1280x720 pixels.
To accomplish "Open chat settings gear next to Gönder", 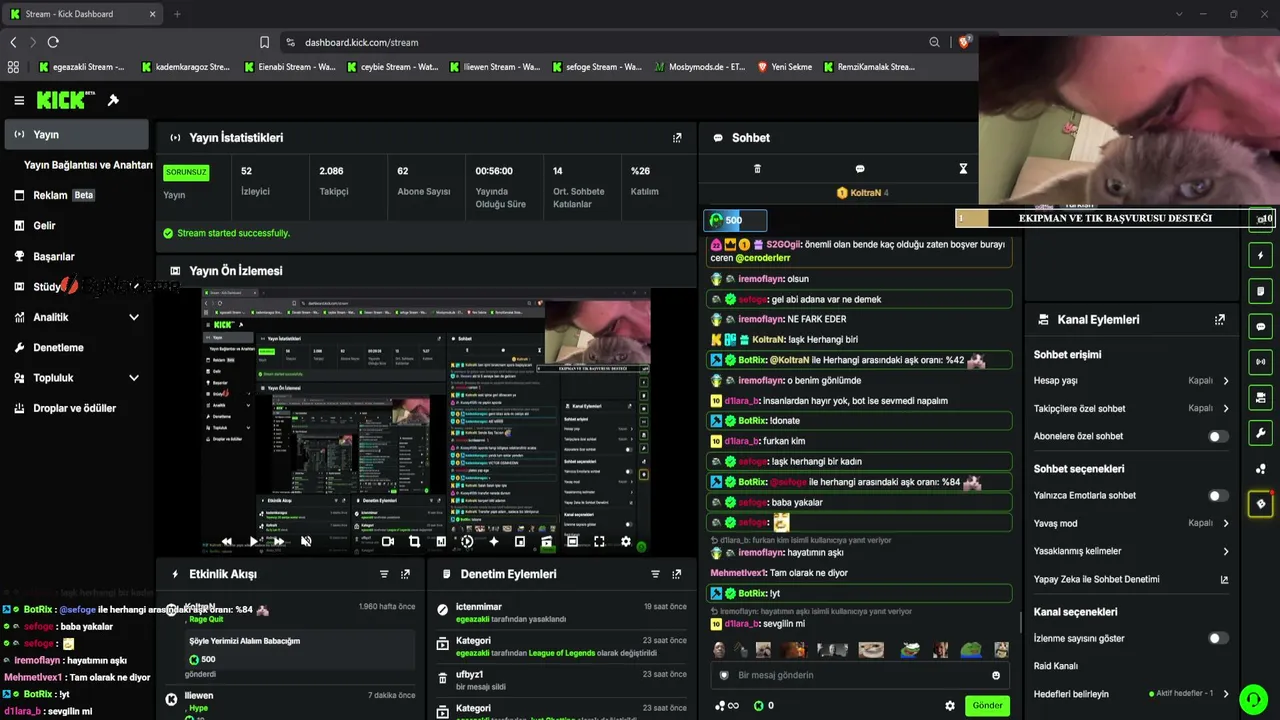I will 950,705.
